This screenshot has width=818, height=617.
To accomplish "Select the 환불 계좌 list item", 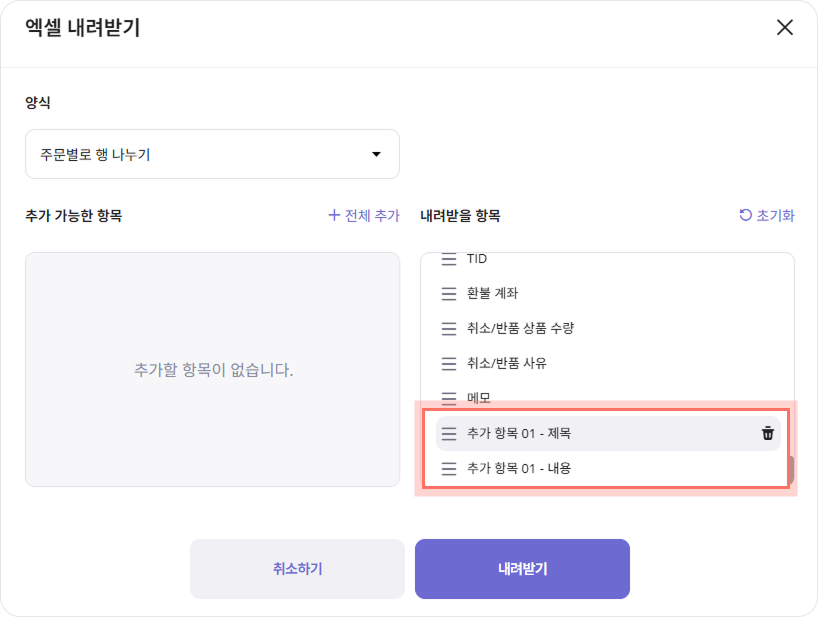I will click(492, 294).
